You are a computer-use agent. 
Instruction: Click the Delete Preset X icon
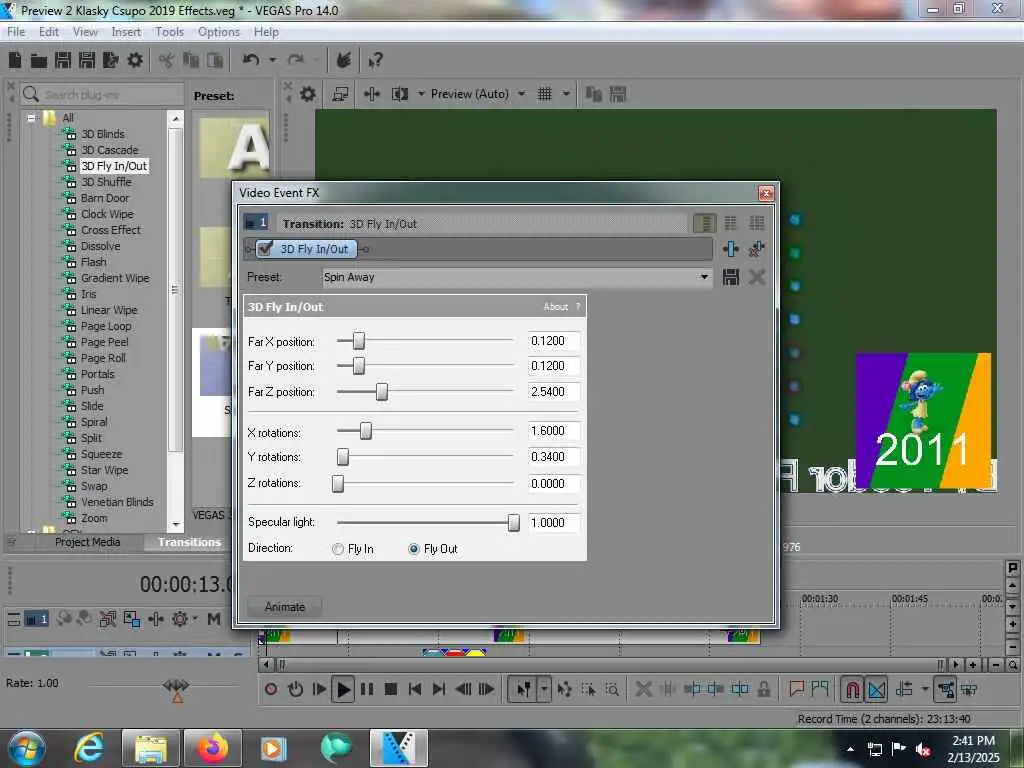pos(757,277)
